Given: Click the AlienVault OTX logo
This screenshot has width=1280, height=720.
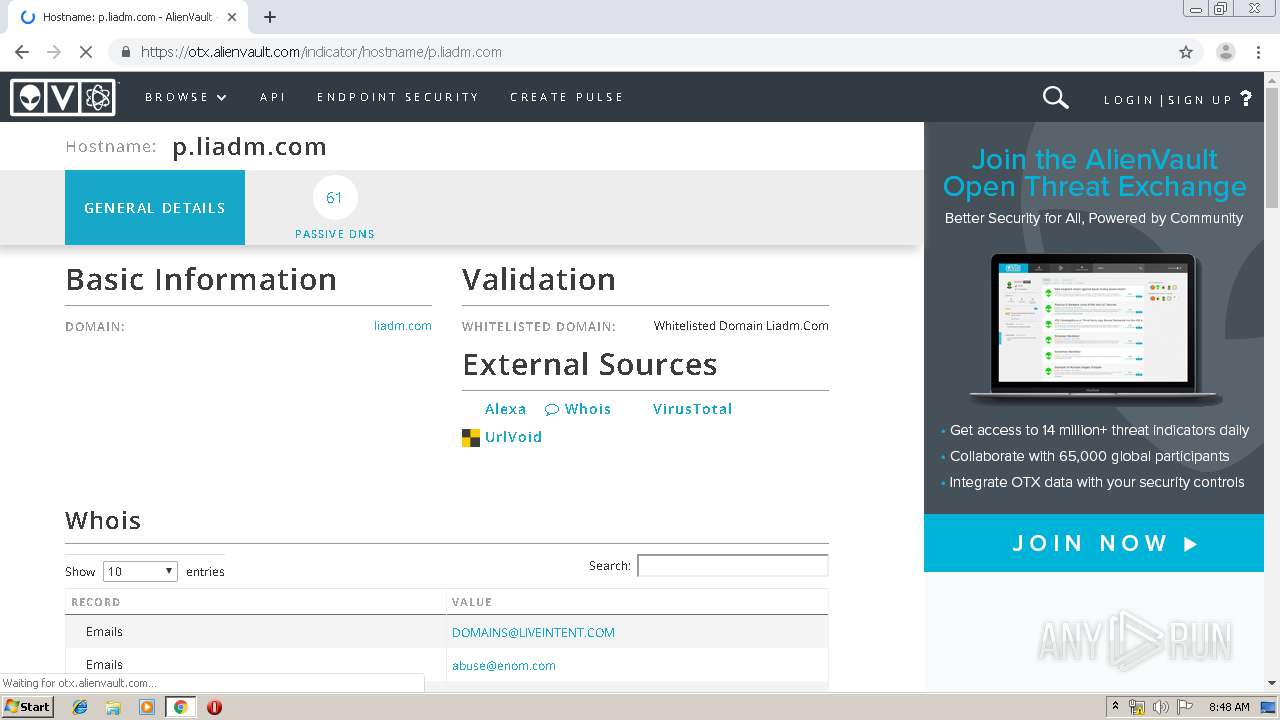Looking at the screenshot, I should click(64, 97).
